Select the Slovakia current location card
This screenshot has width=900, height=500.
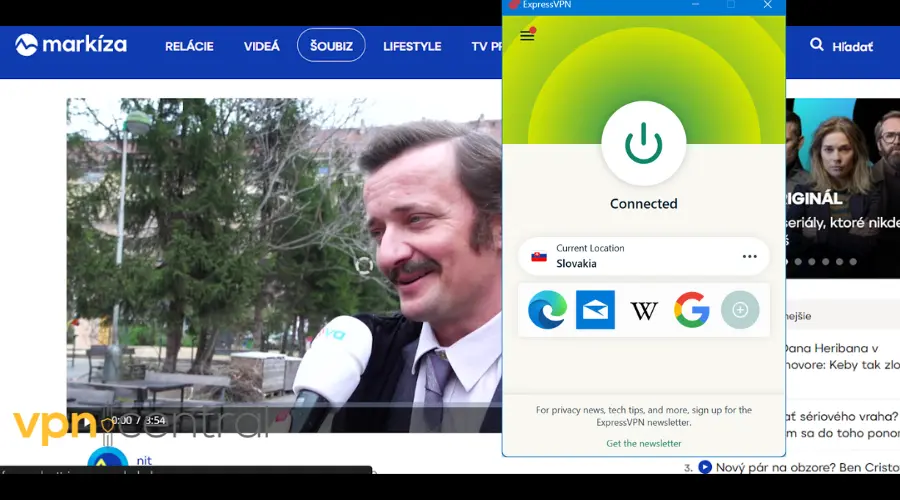click(x=643, y=256)
